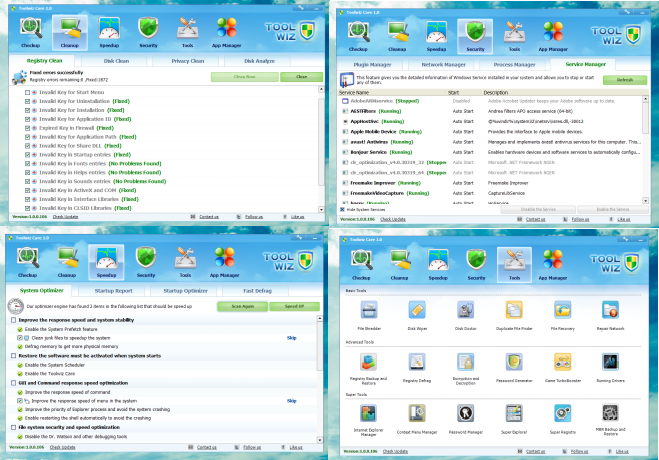The image size is (659, 460).
Task: Switch to the Disk Clean tab
Action: click(x=116, y=61)
